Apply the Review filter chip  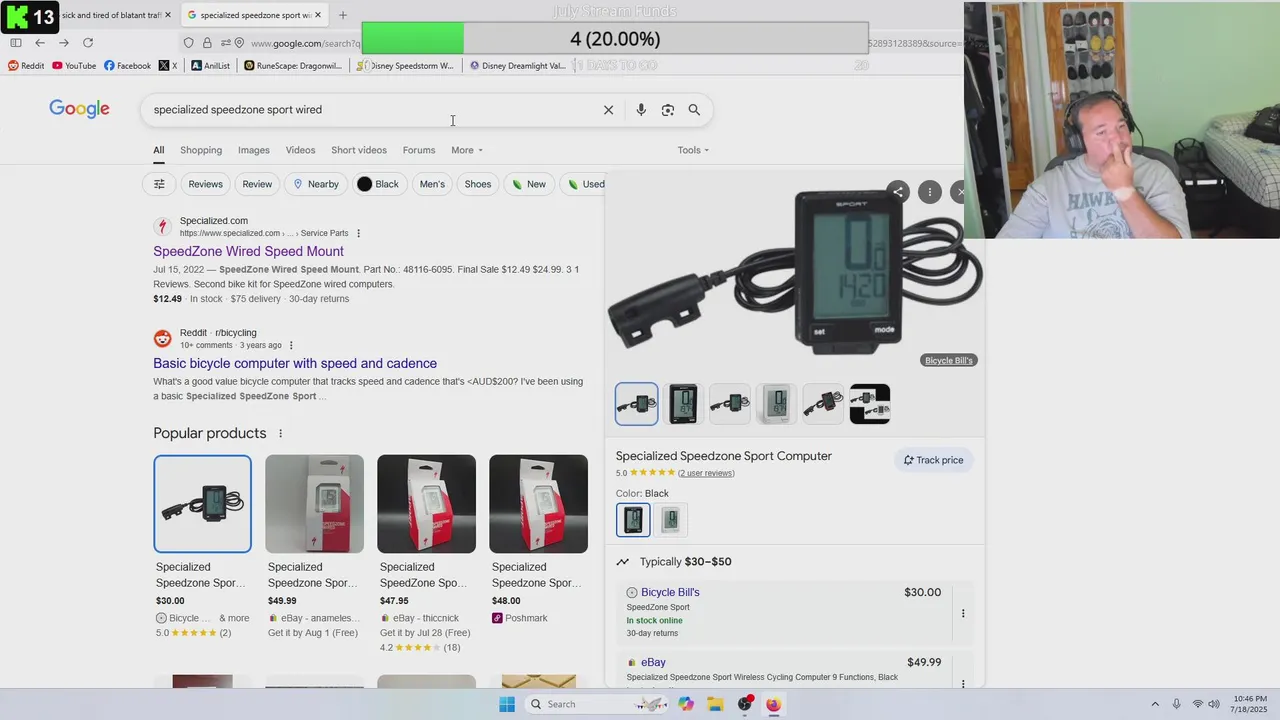[257, 184]
